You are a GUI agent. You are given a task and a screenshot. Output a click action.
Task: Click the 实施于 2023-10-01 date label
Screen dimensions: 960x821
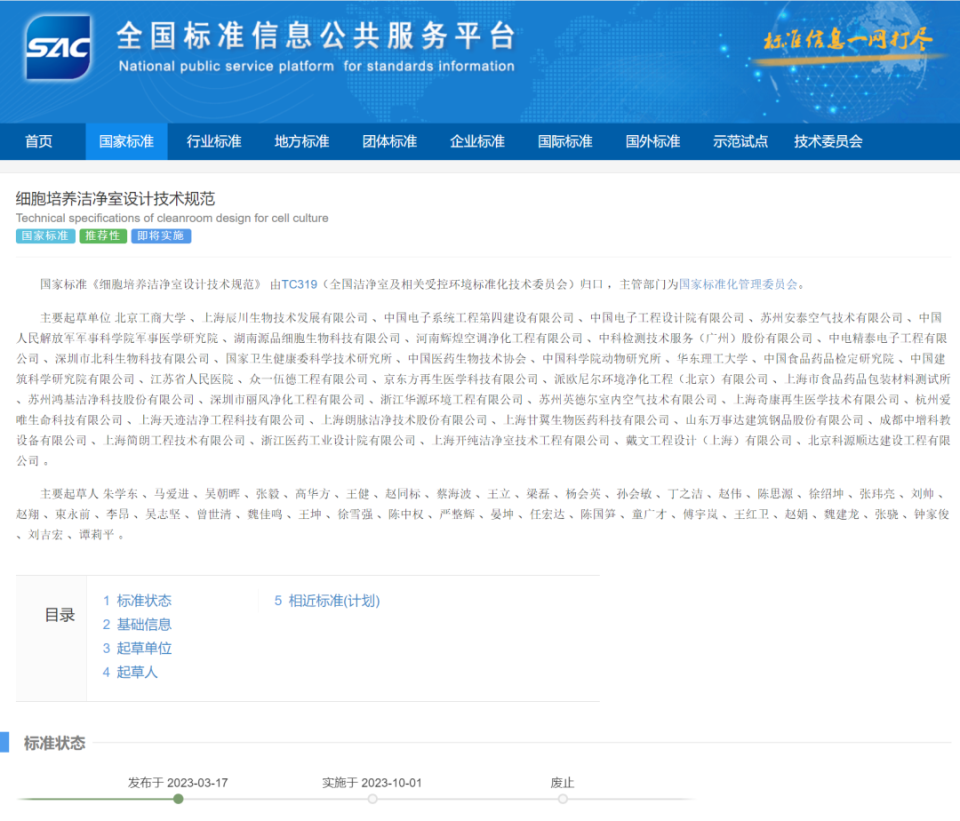pyautogui.click(x=372, y=783)
